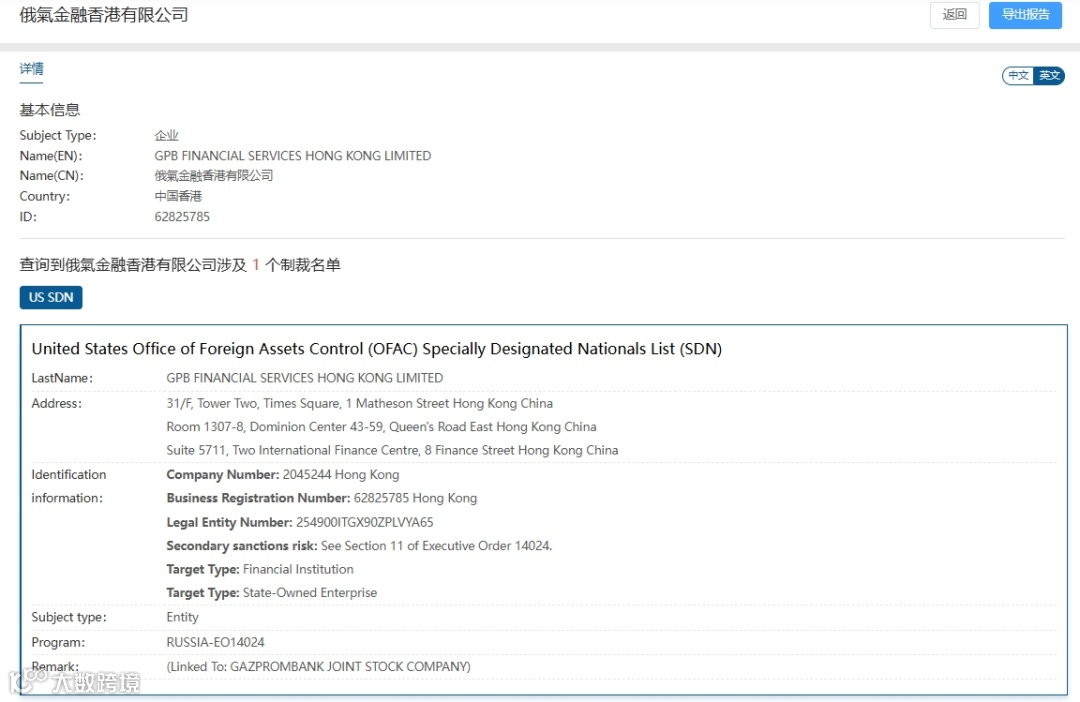Click the 返回 back button
This screenshot has height=702, width=1080.
pyautogui.click(x=954, y=15)
